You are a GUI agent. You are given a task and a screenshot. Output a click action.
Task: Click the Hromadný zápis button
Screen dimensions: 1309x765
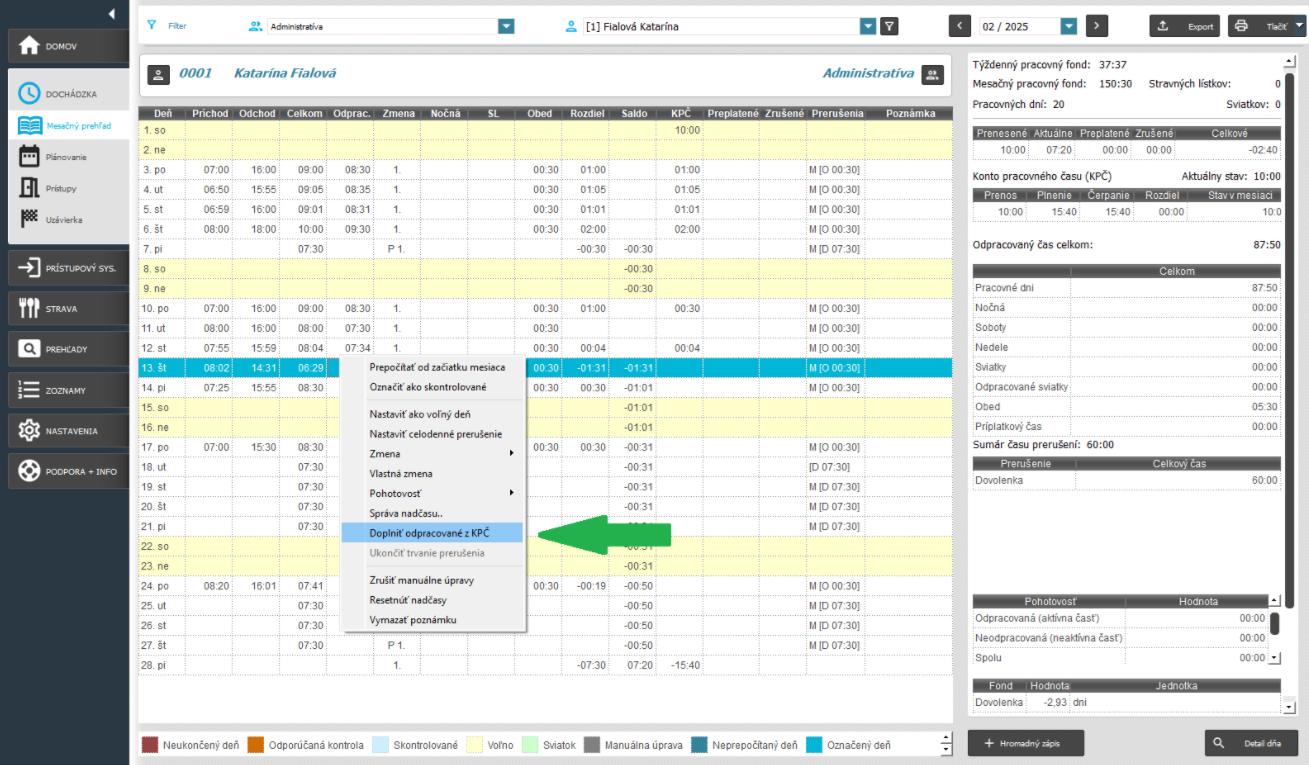[1026, 743]
